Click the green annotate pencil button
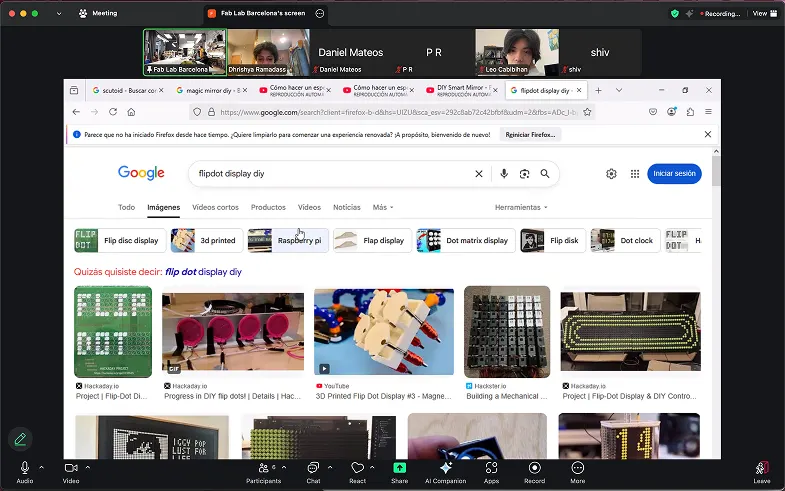The width and height of the screenshot is (785, 491). 21,439
